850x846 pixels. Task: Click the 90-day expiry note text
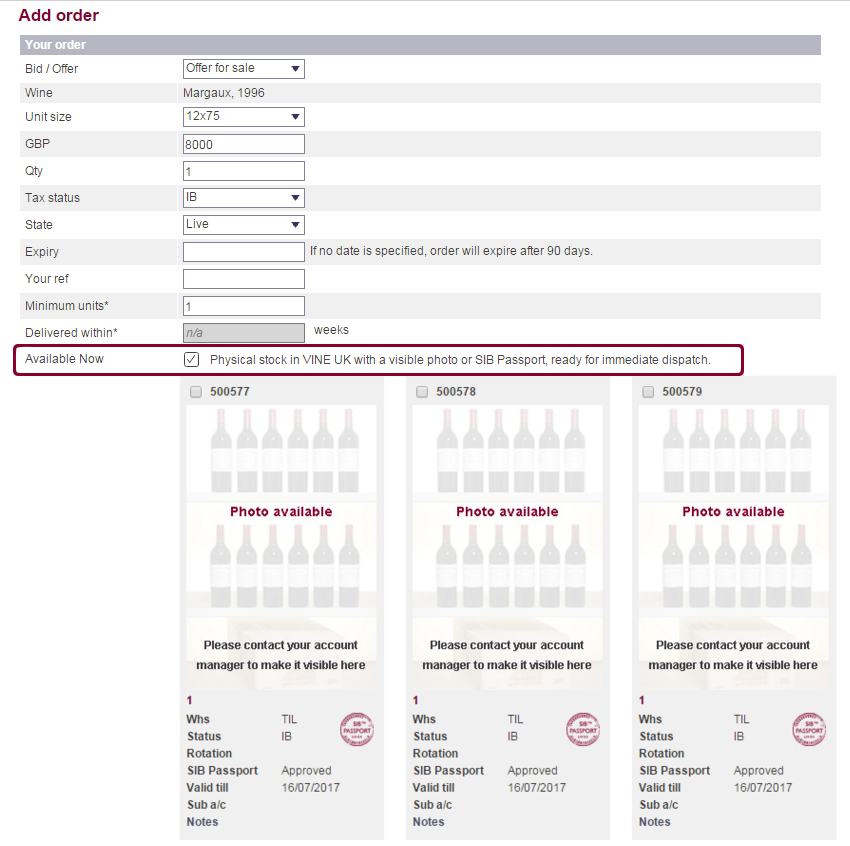[x=451, y=251]
